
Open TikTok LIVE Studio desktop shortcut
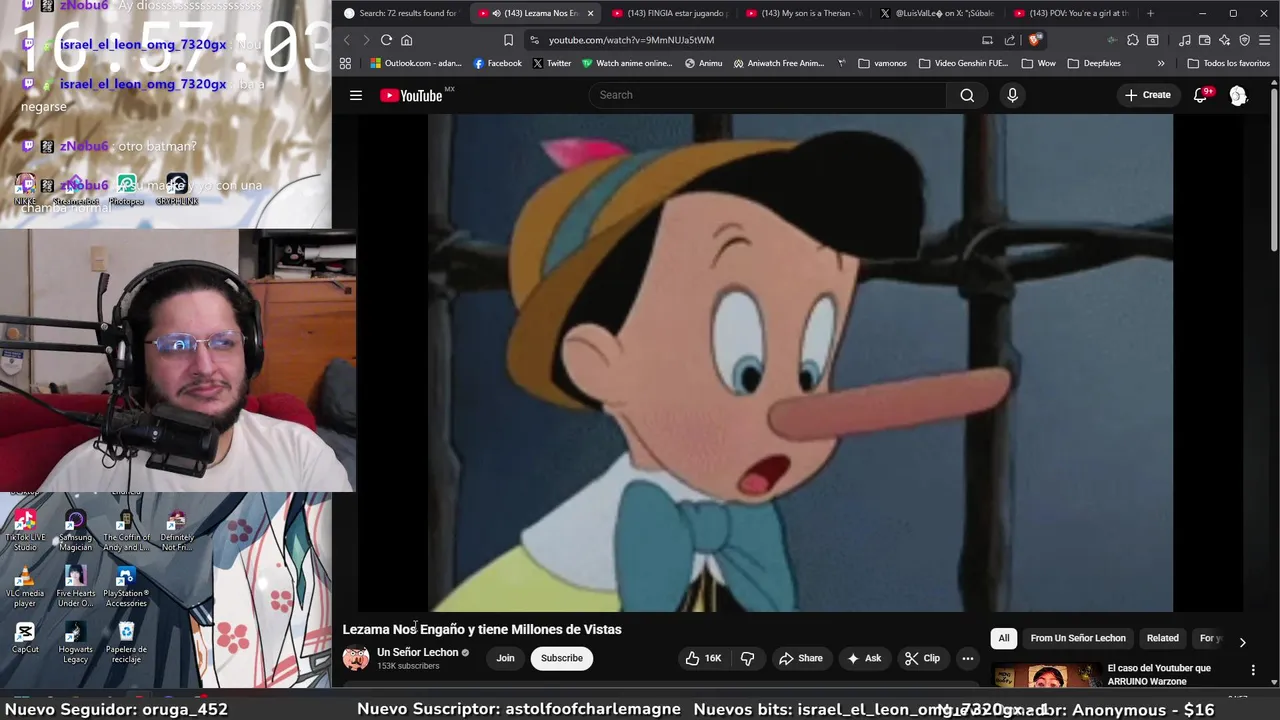(25, 531)
